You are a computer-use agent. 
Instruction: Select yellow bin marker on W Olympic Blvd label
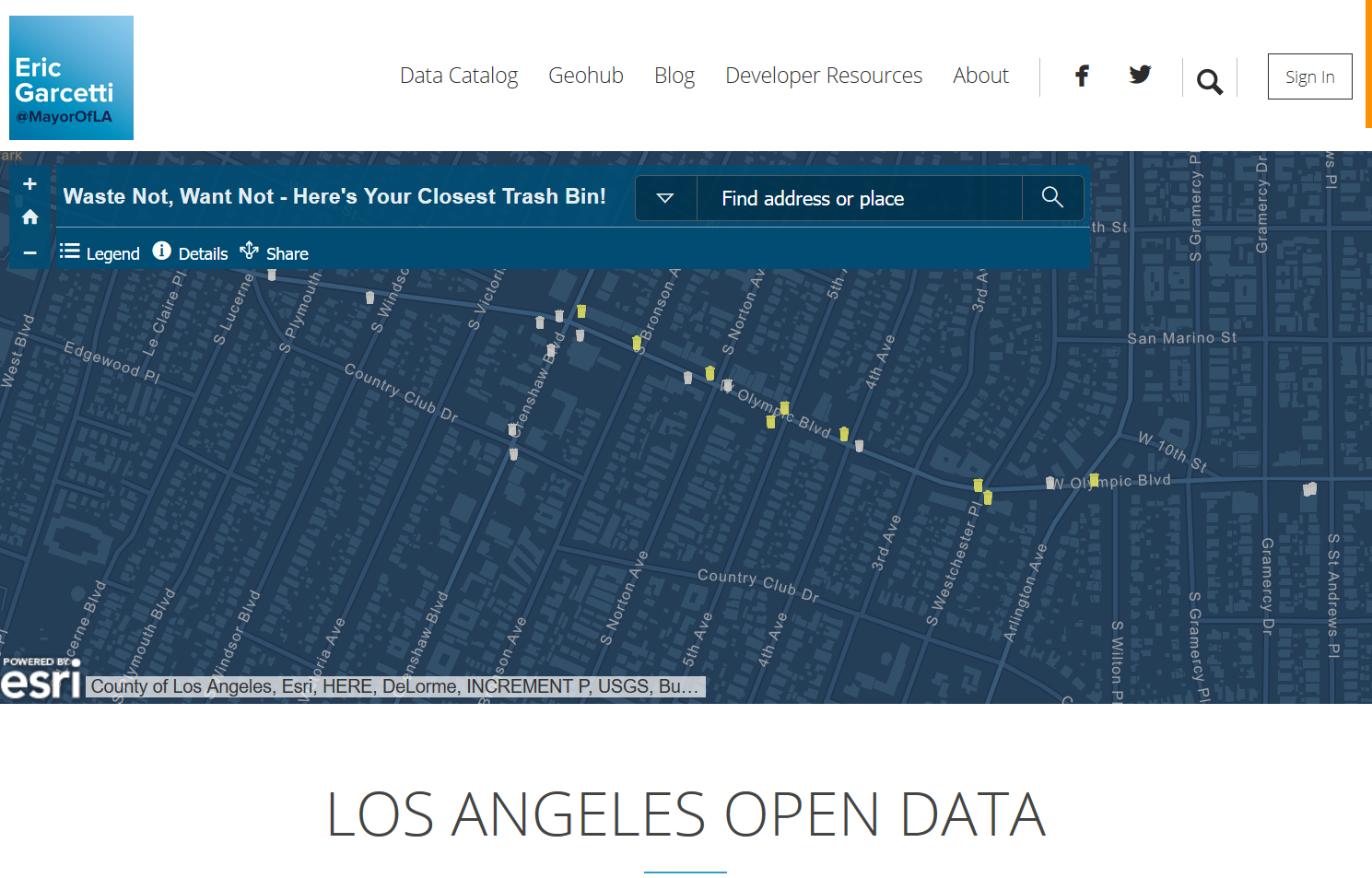pyautogui.click(x=1094, y=480)
